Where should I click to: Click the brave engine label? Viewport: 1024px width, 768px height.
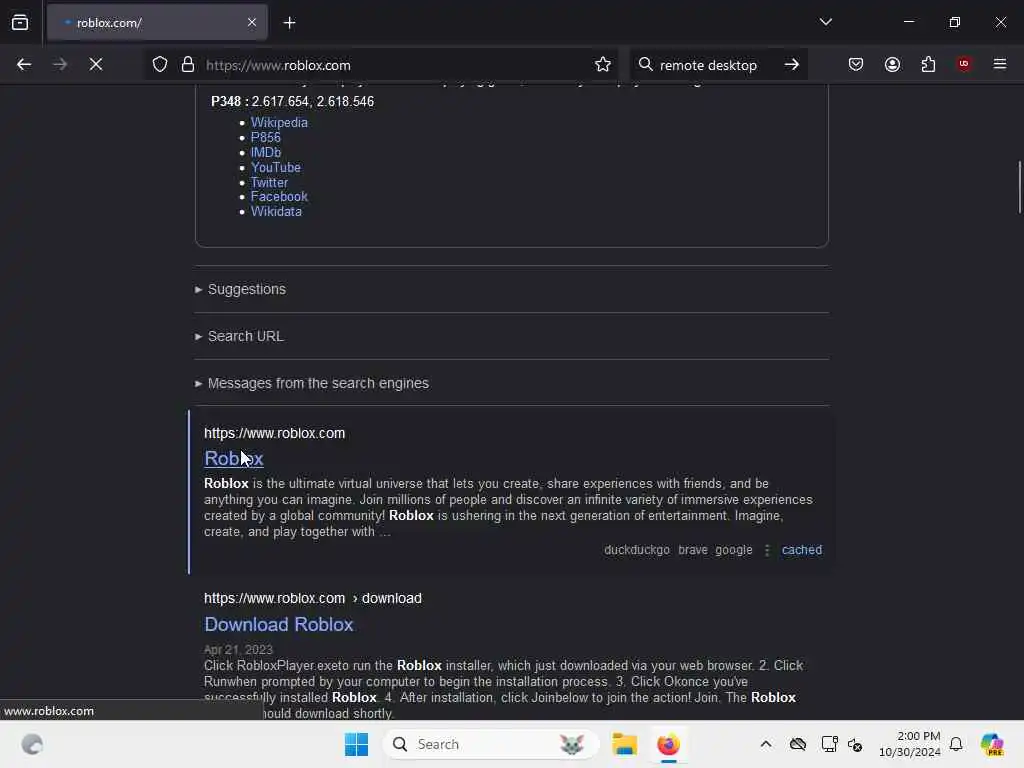point(693,550)
